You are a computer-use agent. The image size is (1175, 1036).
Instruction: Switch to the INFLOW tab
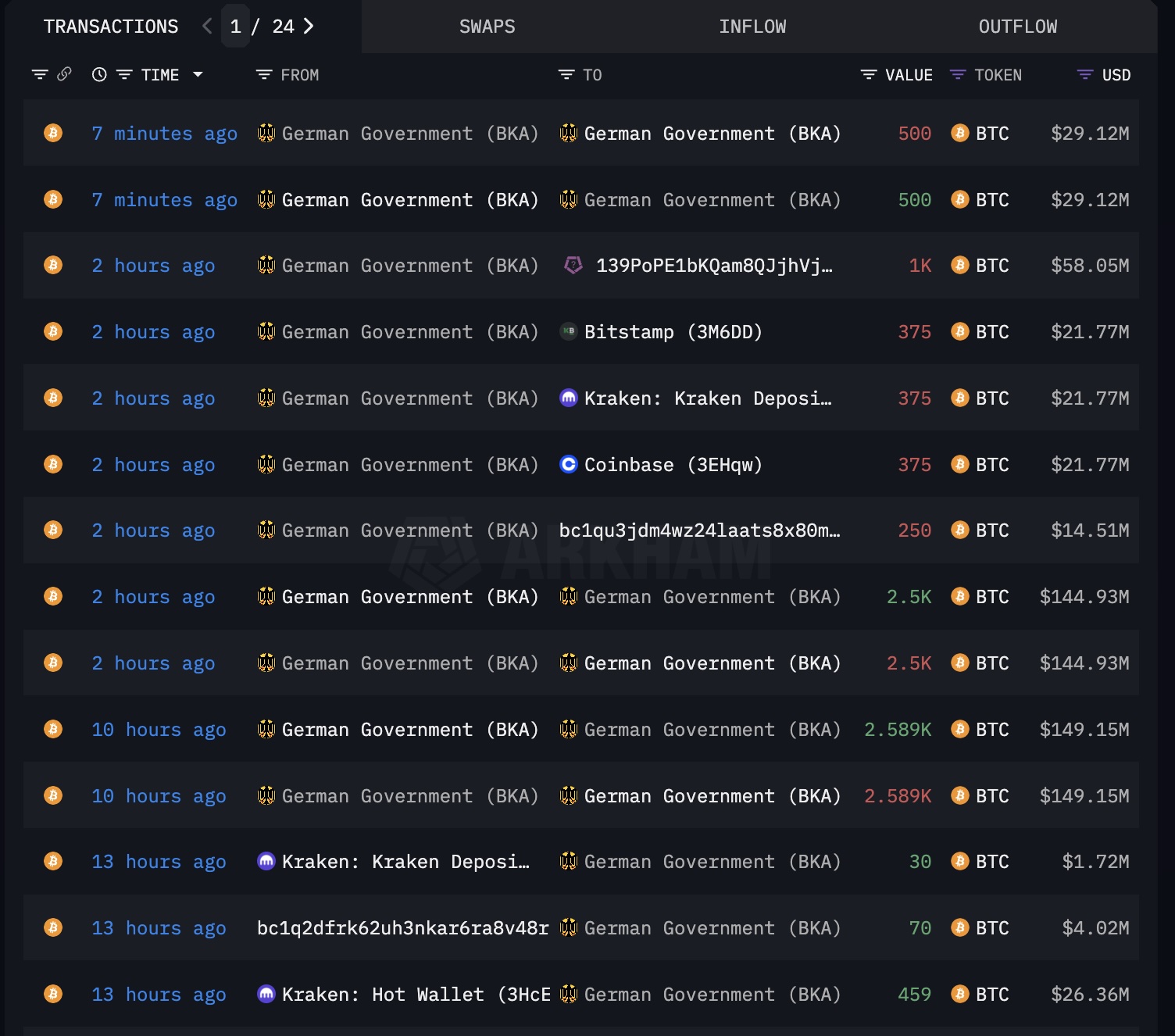[752, 27]
